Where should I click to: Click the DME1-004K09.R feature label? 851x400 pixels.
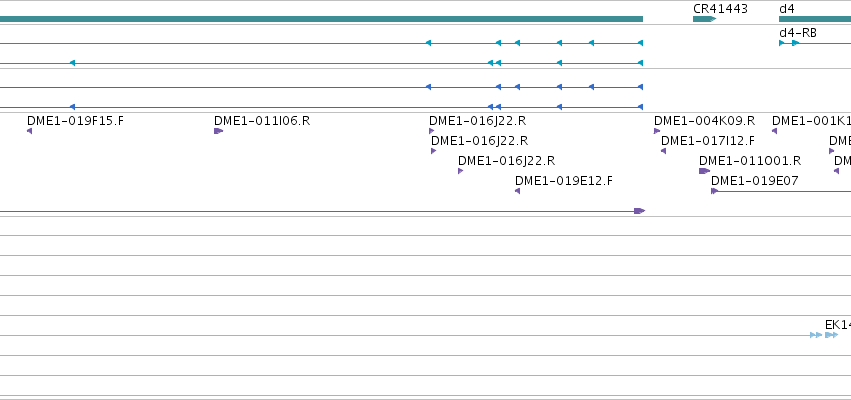[x=704, y=120]
